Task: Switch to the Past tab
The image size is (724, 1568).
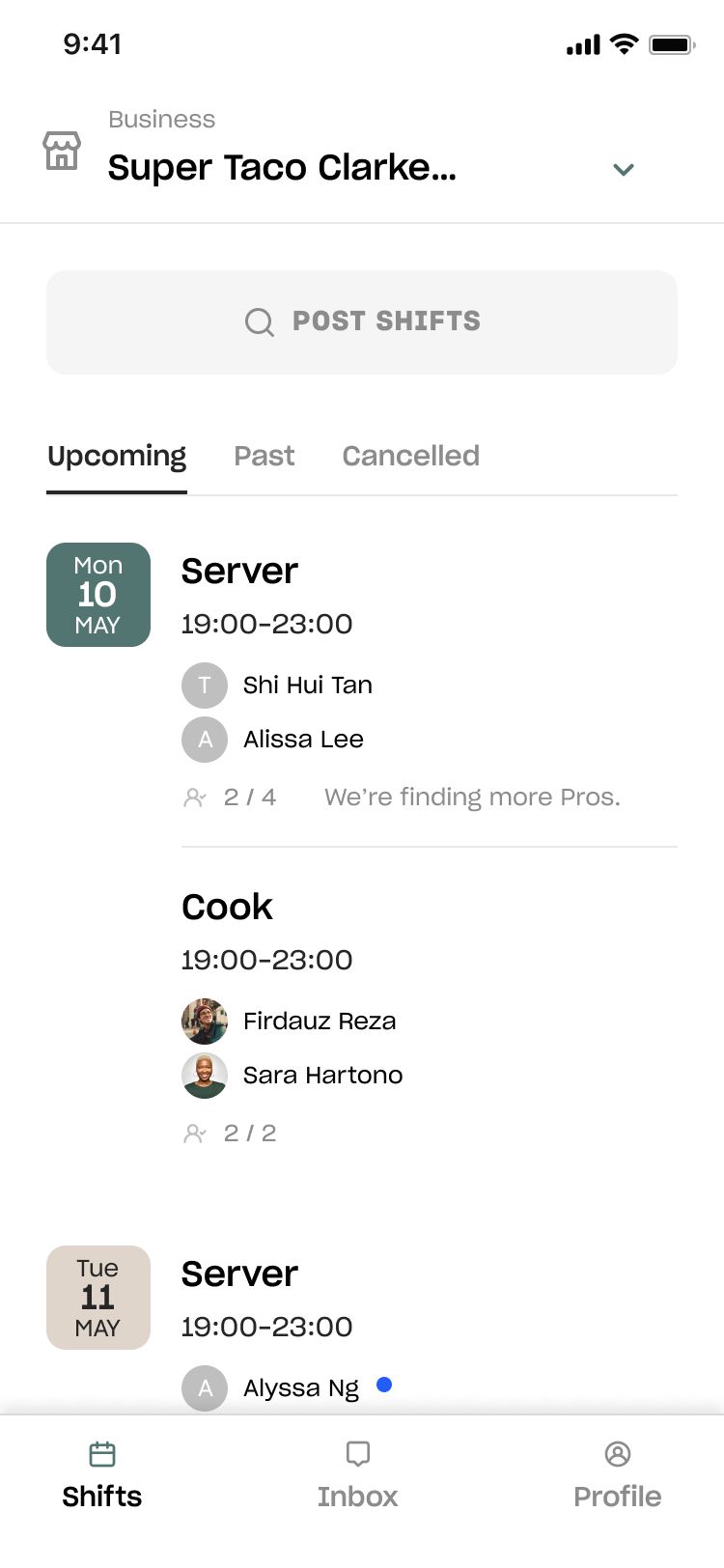Action: pyautogui.click(x=265, y=456)
